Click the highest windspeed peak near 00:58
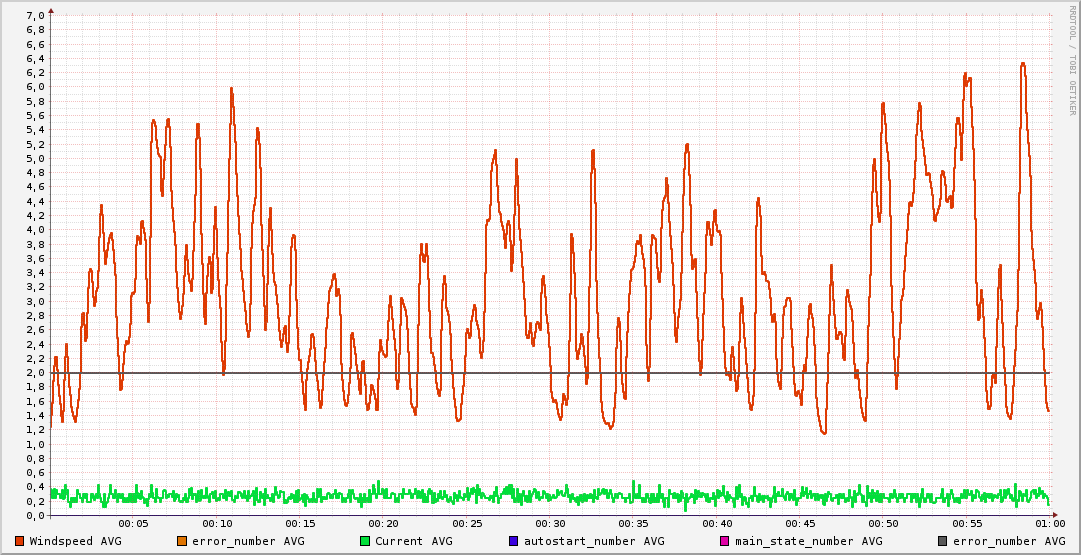 click(x=1023, y=64)
